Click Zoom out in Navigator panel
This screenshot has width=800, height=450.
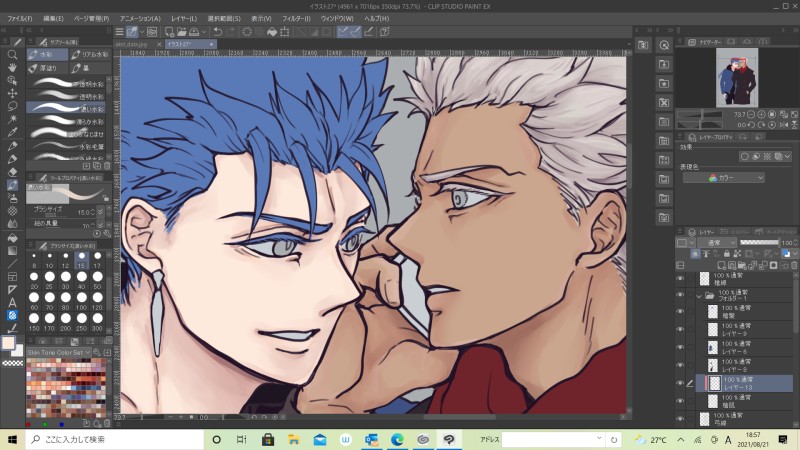pyautogui.click(x=752, y=114)
